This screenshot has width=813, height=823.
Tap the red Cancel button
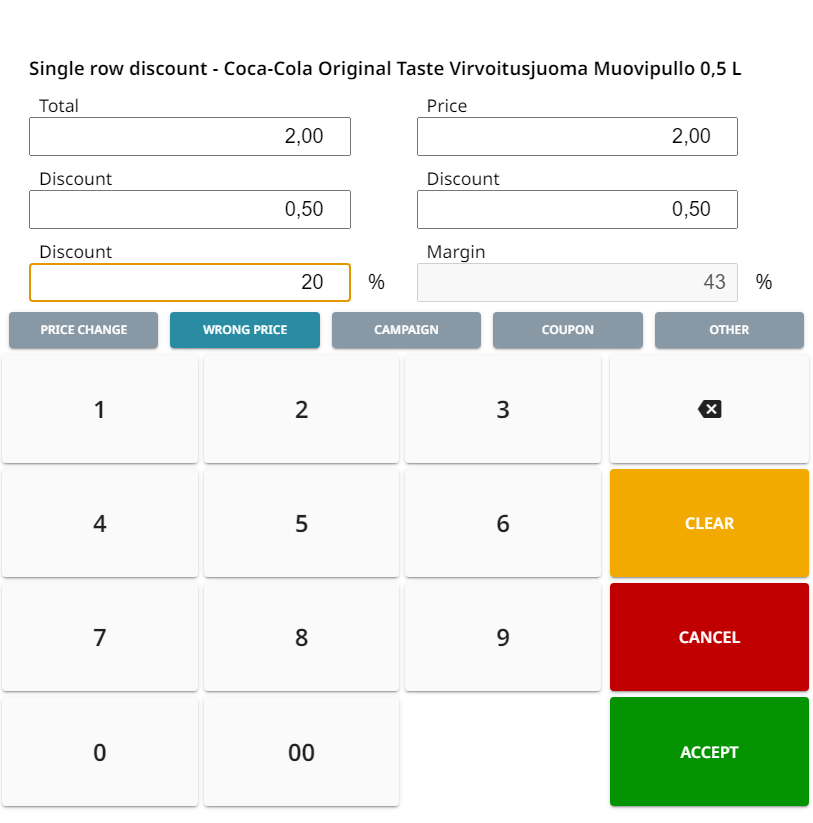click(709, 637)
